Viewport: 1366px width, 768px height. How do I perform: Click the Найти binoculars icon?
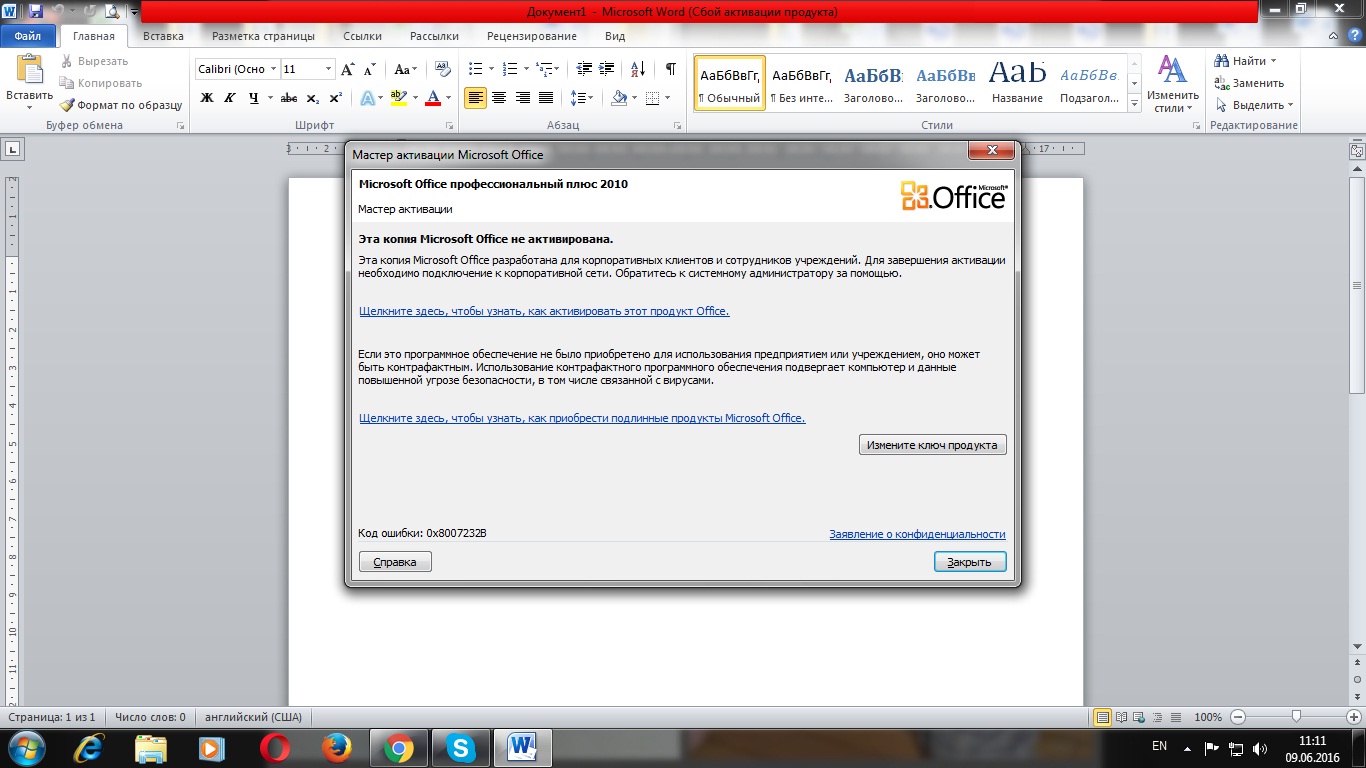point(1221,61)
